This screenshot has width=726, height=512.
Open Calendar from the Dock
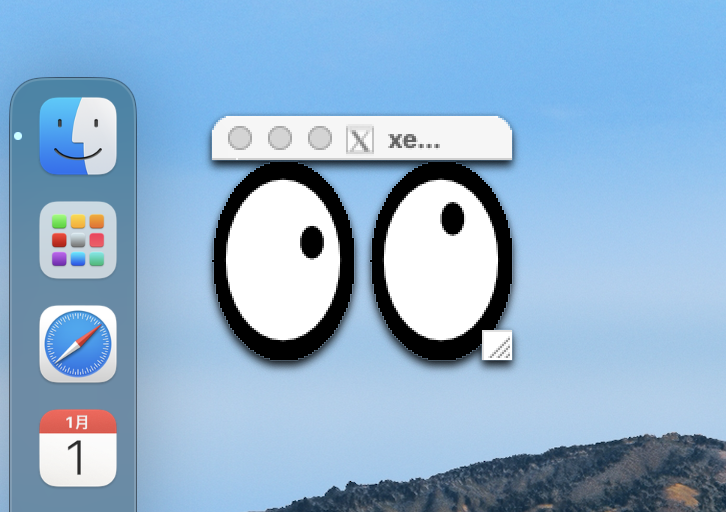pyautogui.click(x=78, y=448)
